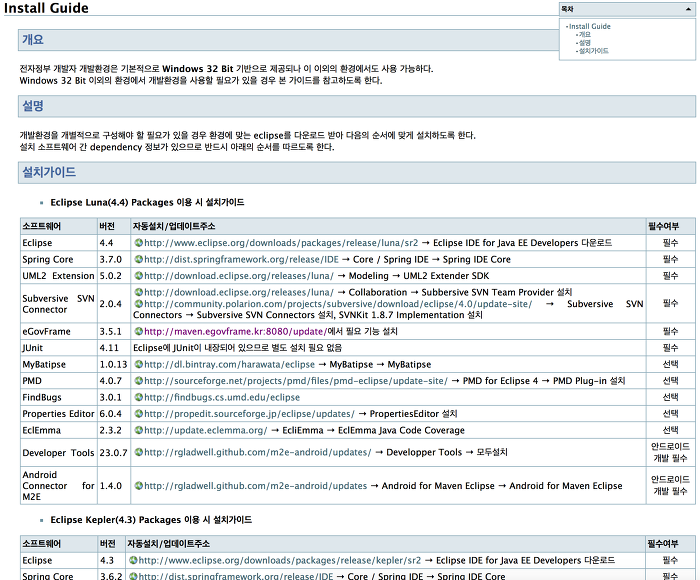
Task: Select the EclEmma software name cell
Action: pyautogui.click(x=59, y=430)
